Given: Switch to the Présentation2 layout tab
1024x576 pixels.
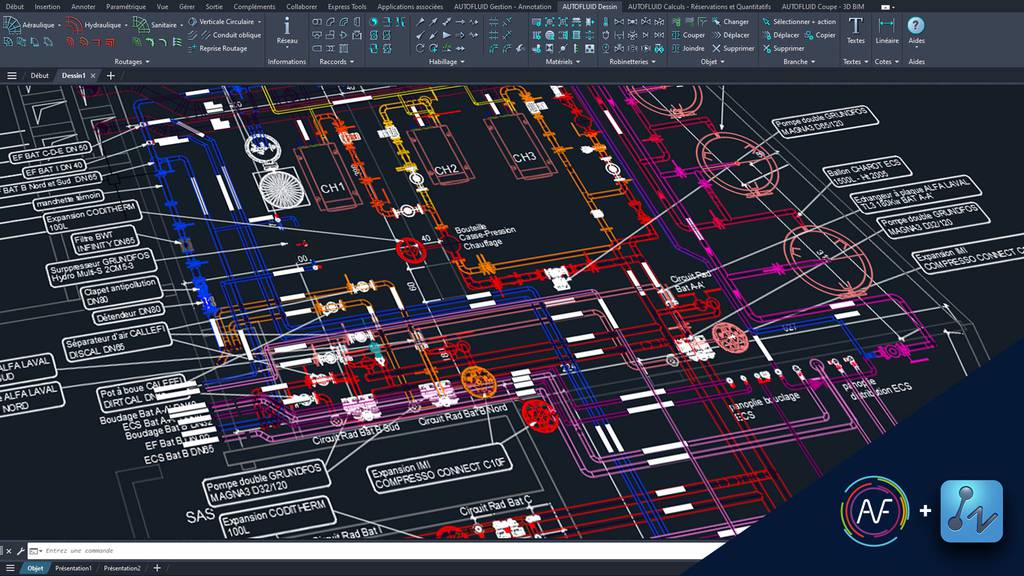Looking at the screenshot, I should pyautogui.click(x=122, y=568).
